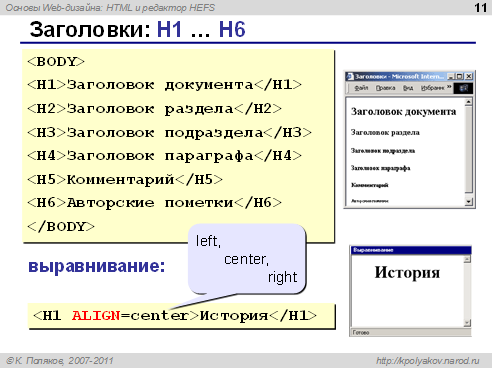Open the Избранное menu

433,88
